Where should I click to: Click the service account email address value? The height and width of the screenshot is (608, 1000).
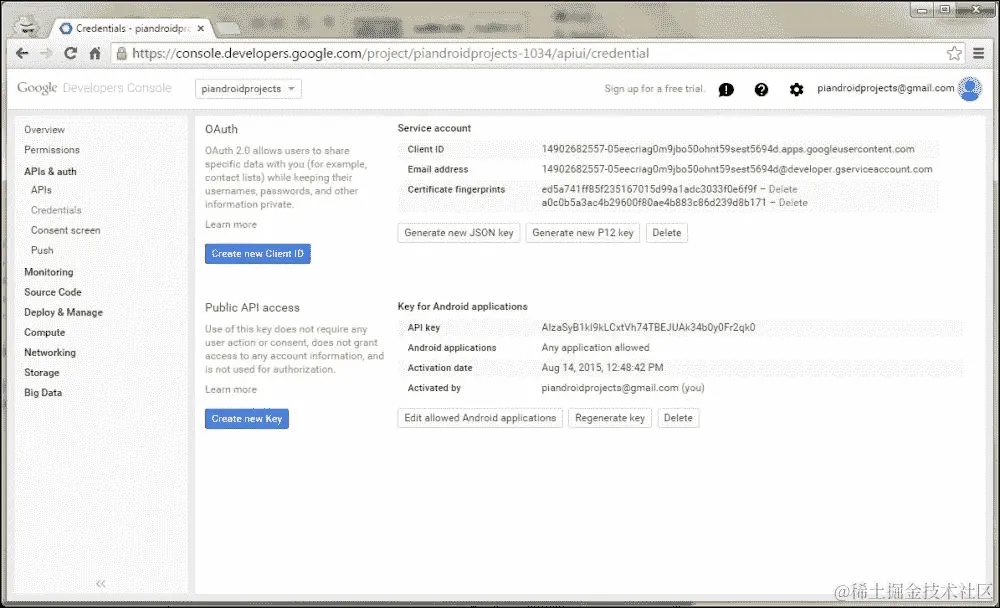[737, 170]
